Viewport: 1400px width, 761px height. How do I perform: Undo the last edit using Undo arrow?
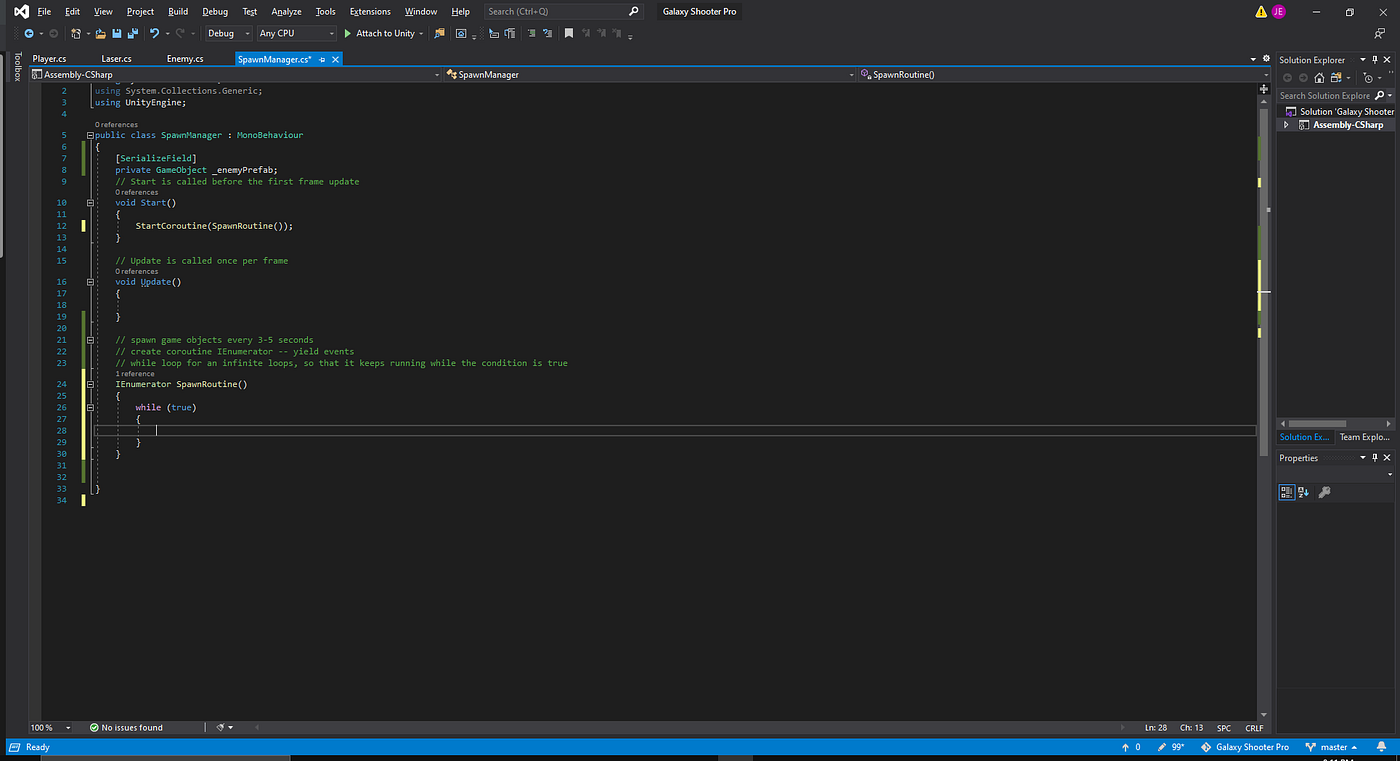(x=154, y=33)
